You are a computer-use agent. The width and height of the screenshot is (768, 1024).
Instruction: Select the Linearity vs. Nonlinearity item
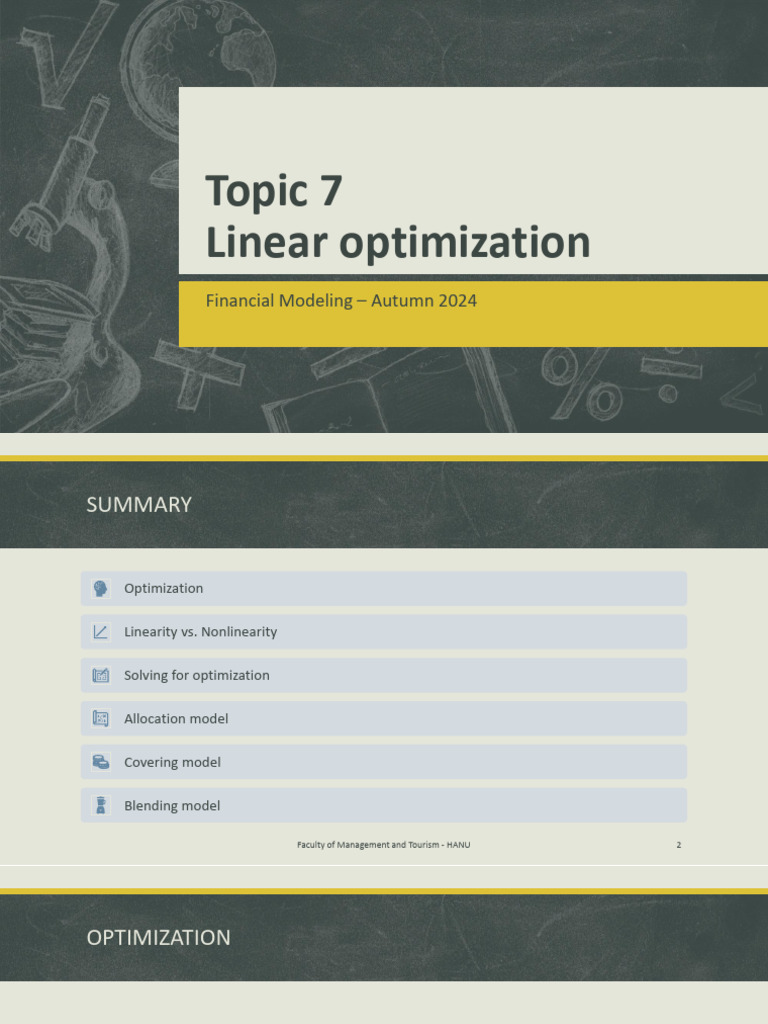383,632
